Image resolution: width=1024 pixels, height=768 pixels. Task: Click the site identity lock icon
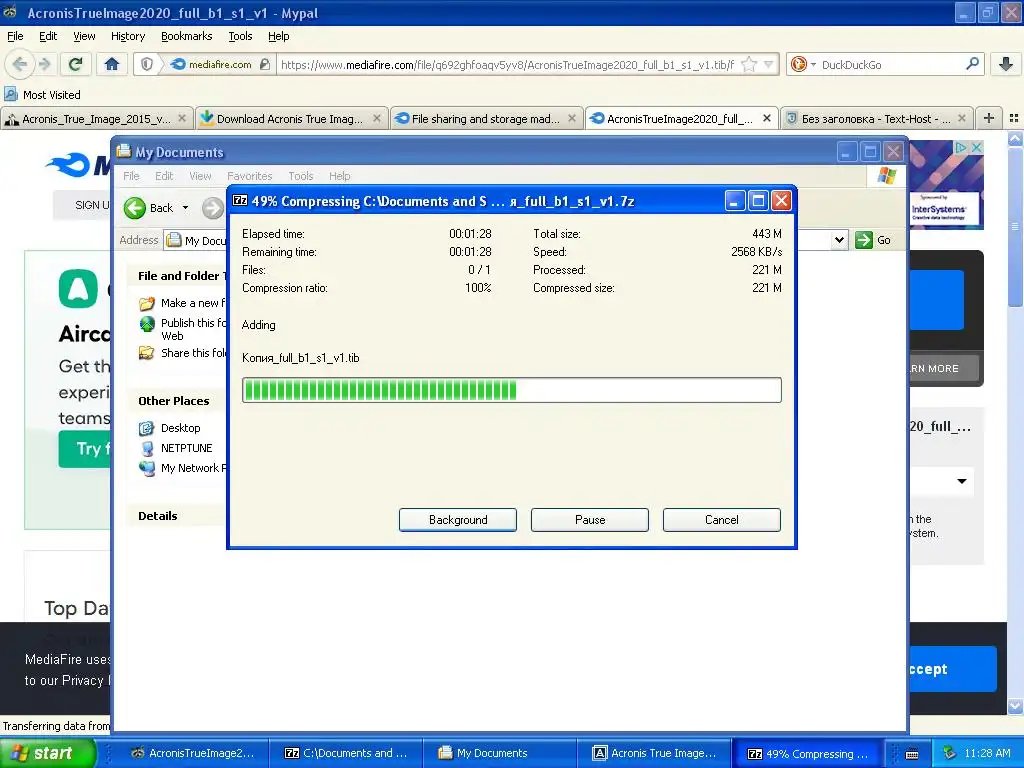pos(264,64)
